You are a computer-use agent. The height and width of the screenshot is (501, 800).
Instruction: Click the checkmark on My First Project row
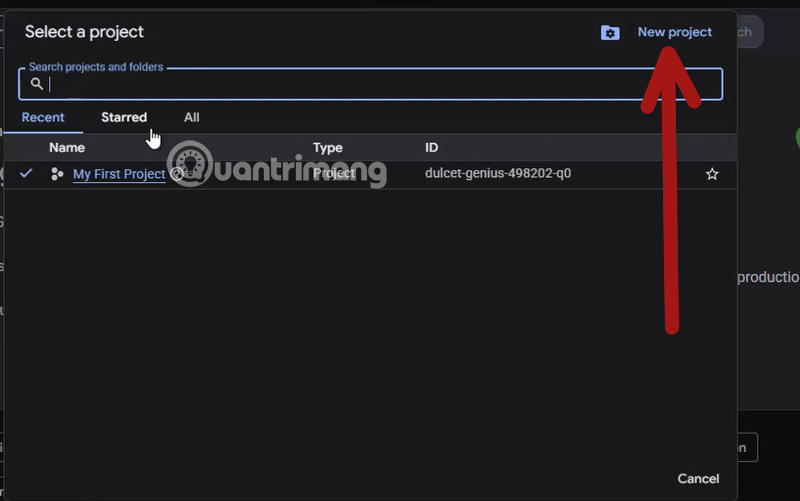(x=26, y=173)
